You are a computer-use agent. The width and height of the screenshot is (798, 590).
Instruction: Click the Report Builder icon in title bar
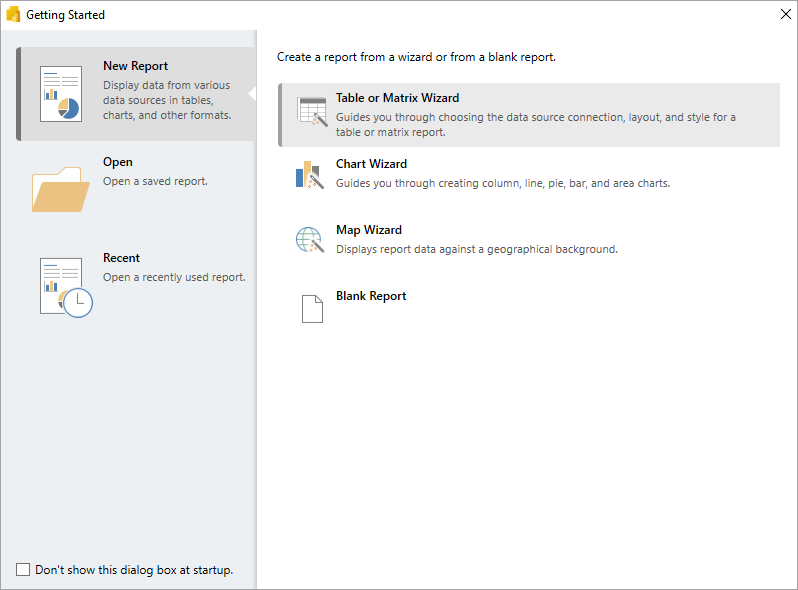tap(13, 14)
